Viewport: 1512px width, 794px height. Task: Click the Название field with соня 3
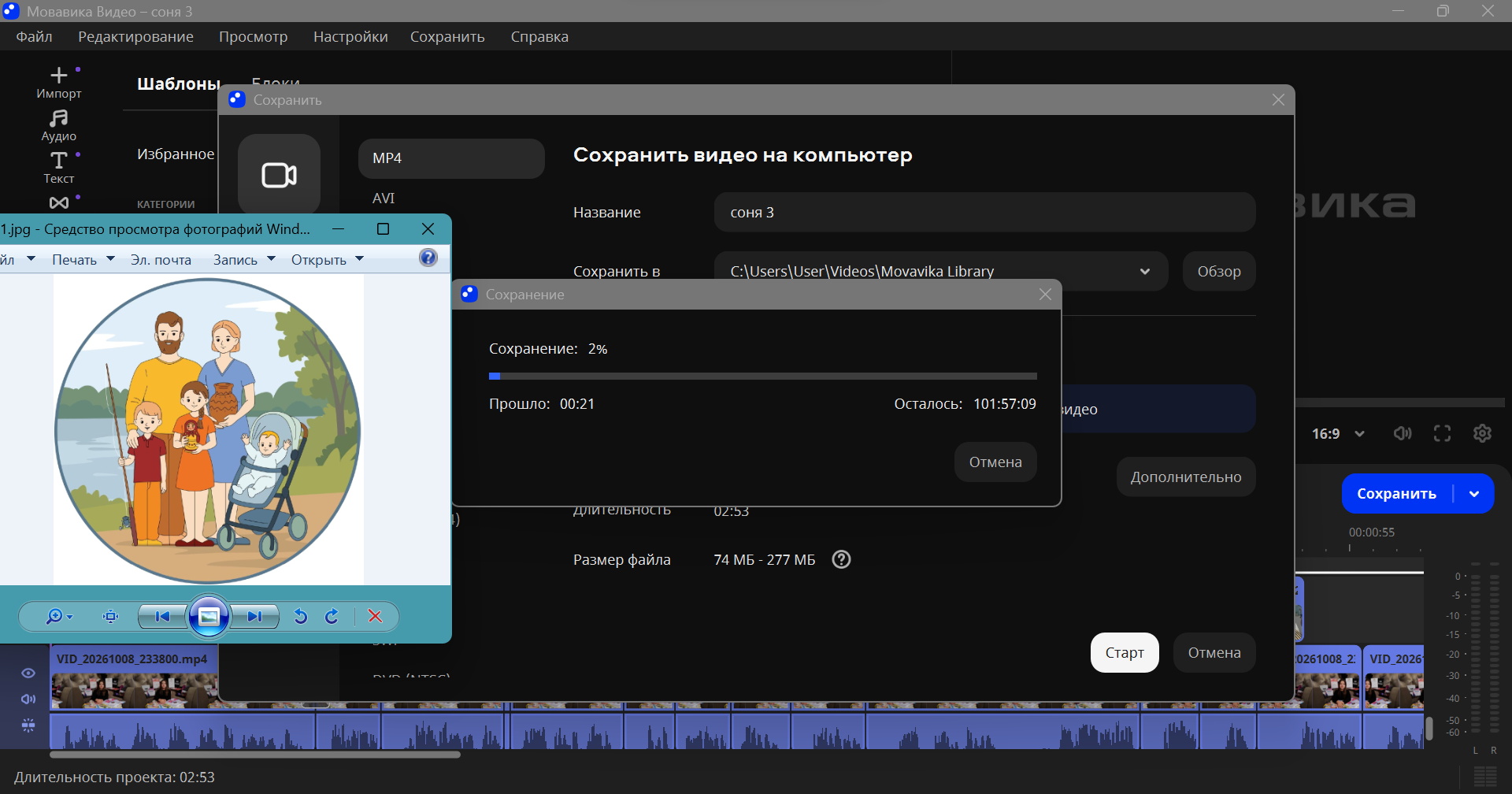[x=984, y=213]
